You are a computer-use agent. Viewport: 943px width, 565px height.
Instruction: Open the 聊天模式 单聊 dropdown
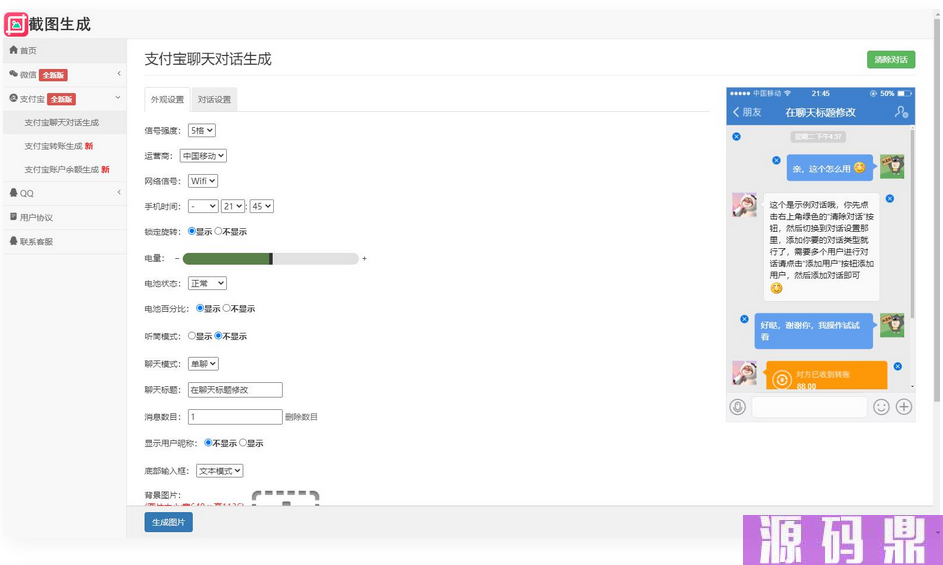coord(203,364)
